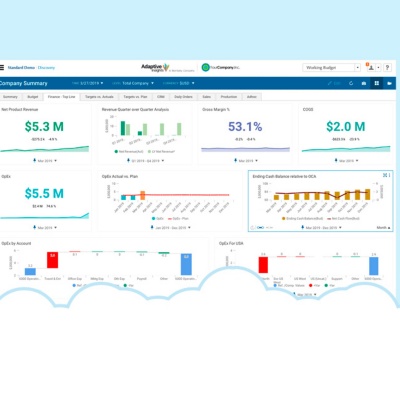Toggle the Net Revenue(Act) legend item

pyautogui.click(x=129, y=152)
